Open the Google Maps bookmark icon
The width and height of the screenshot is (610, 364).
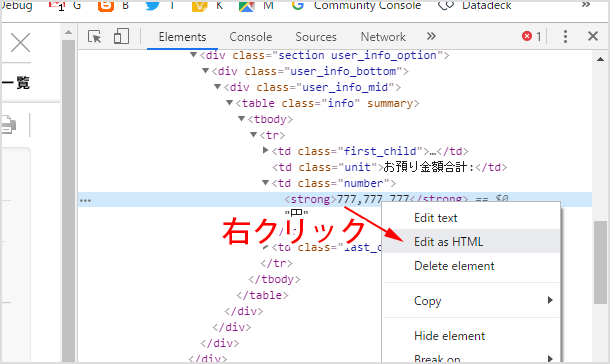247,5
